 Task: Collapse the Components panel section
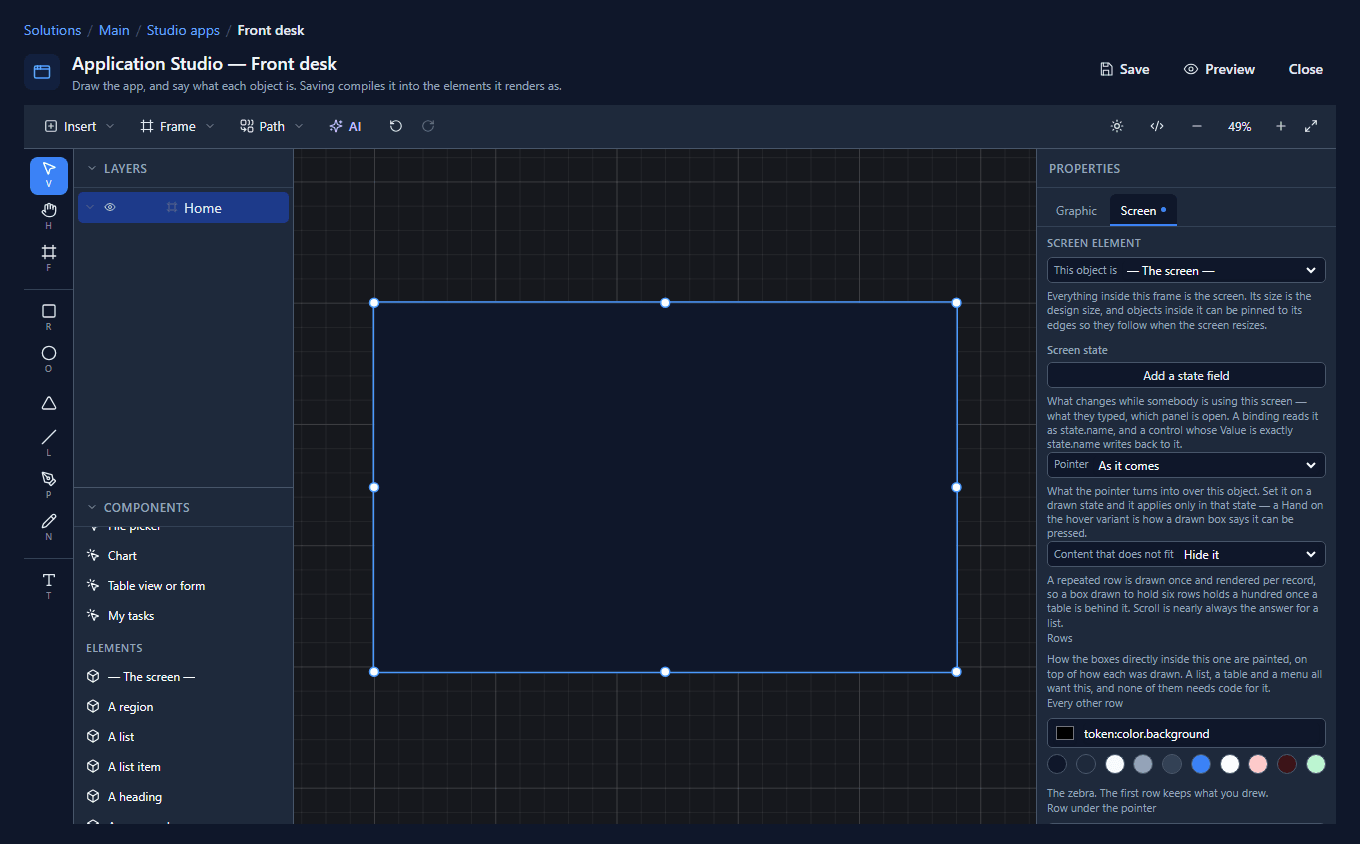92,508
